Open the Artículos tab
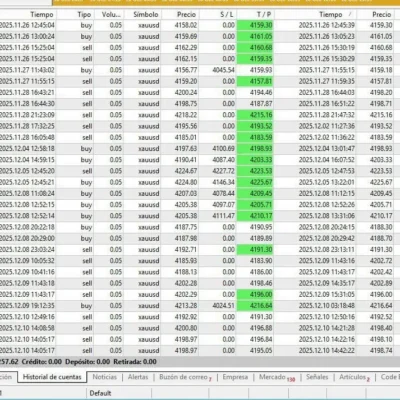 (x=354, y=377)
